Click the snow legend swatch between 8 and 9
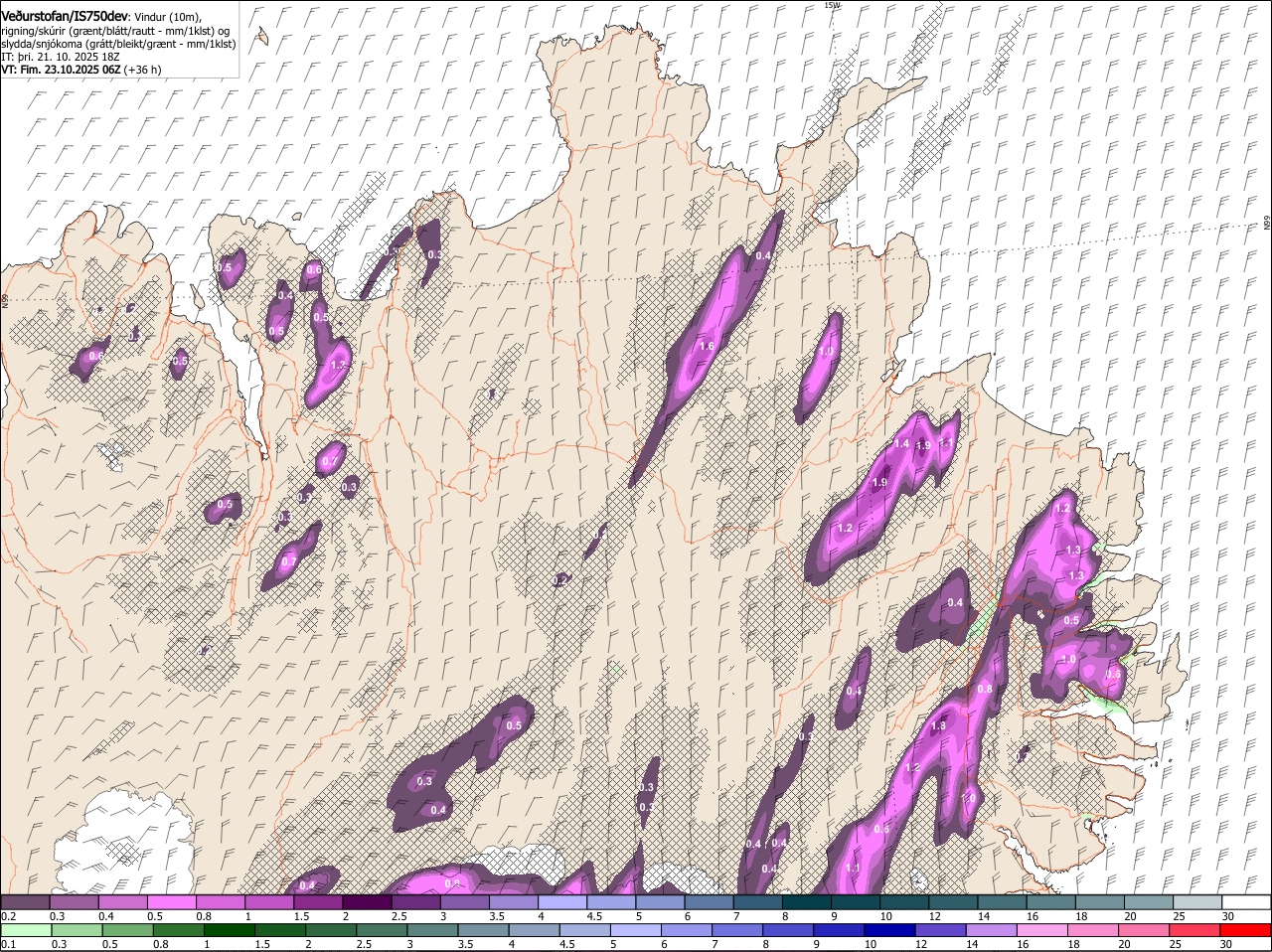This screenshot has width=1272, height=952. [x=807, y=902]
